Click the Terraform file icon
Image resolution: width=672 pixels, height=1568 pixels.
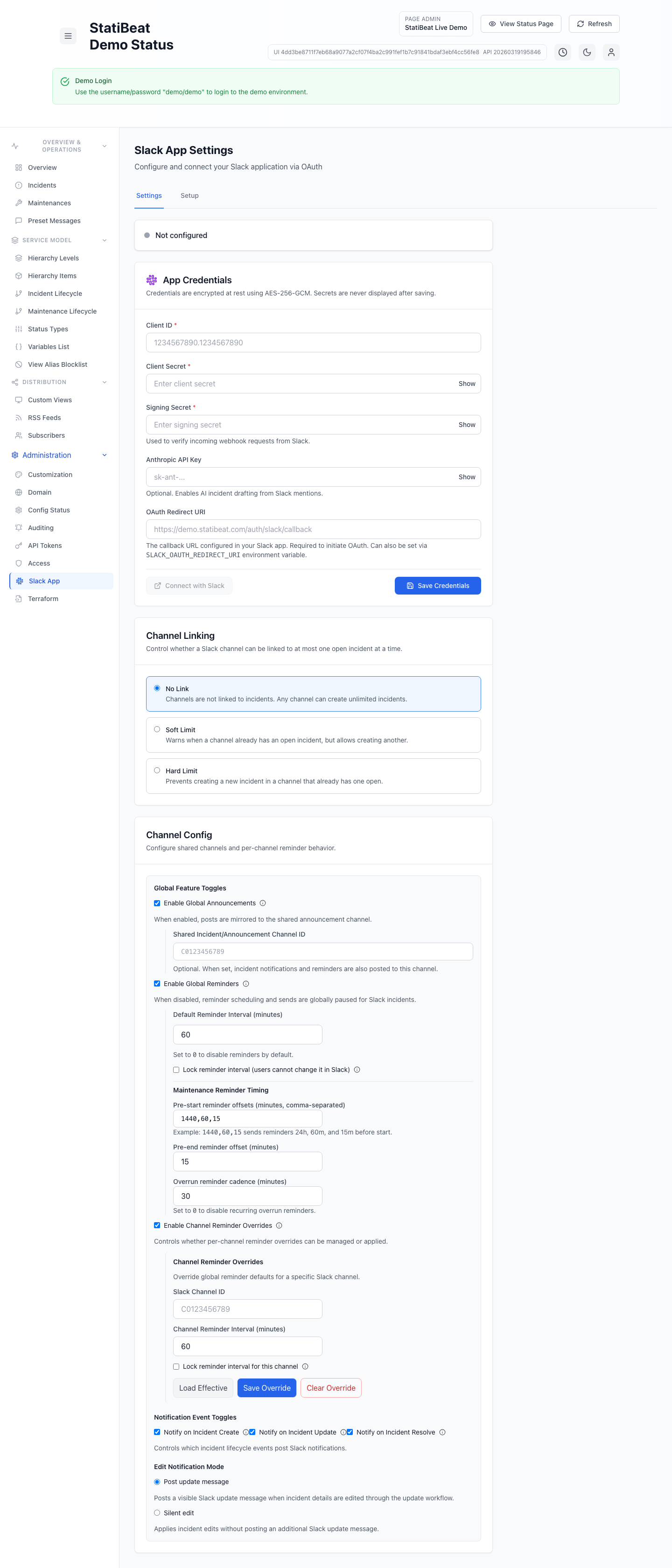tap(19, 598)
